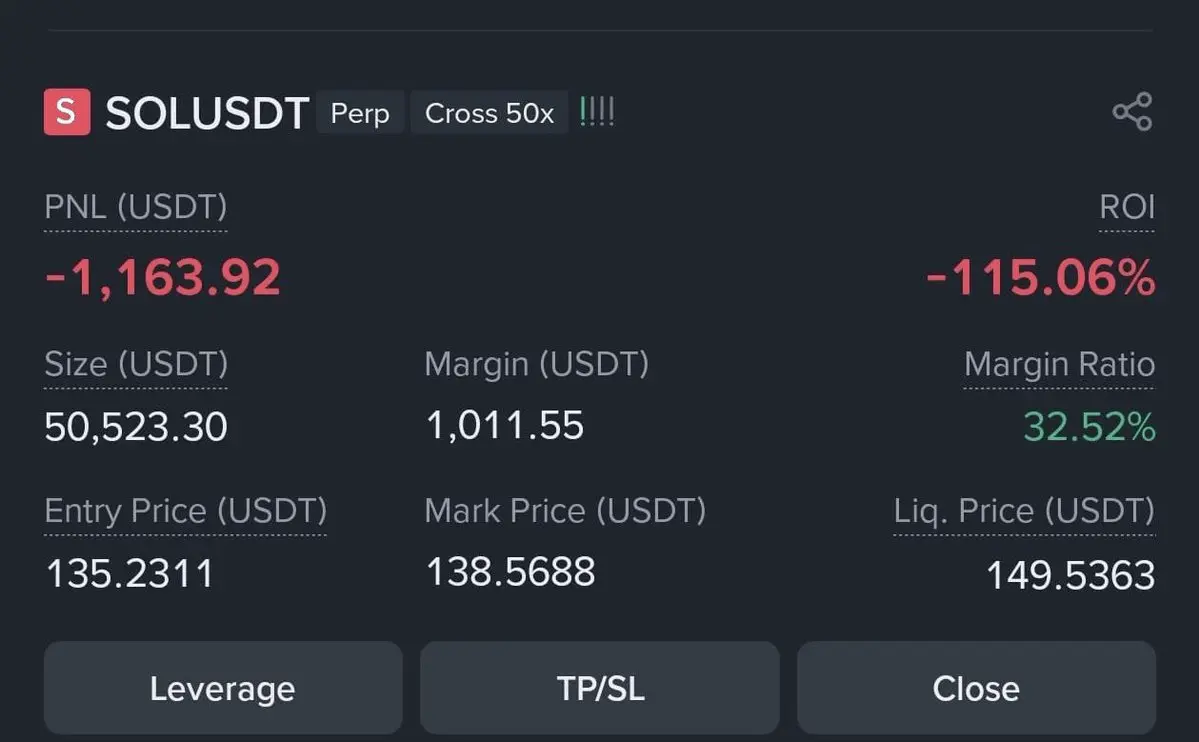The width and height of the screenshot is (1199, 742).
Task: Tap Entry Price (USDT) label
Action: click(186, 511)
